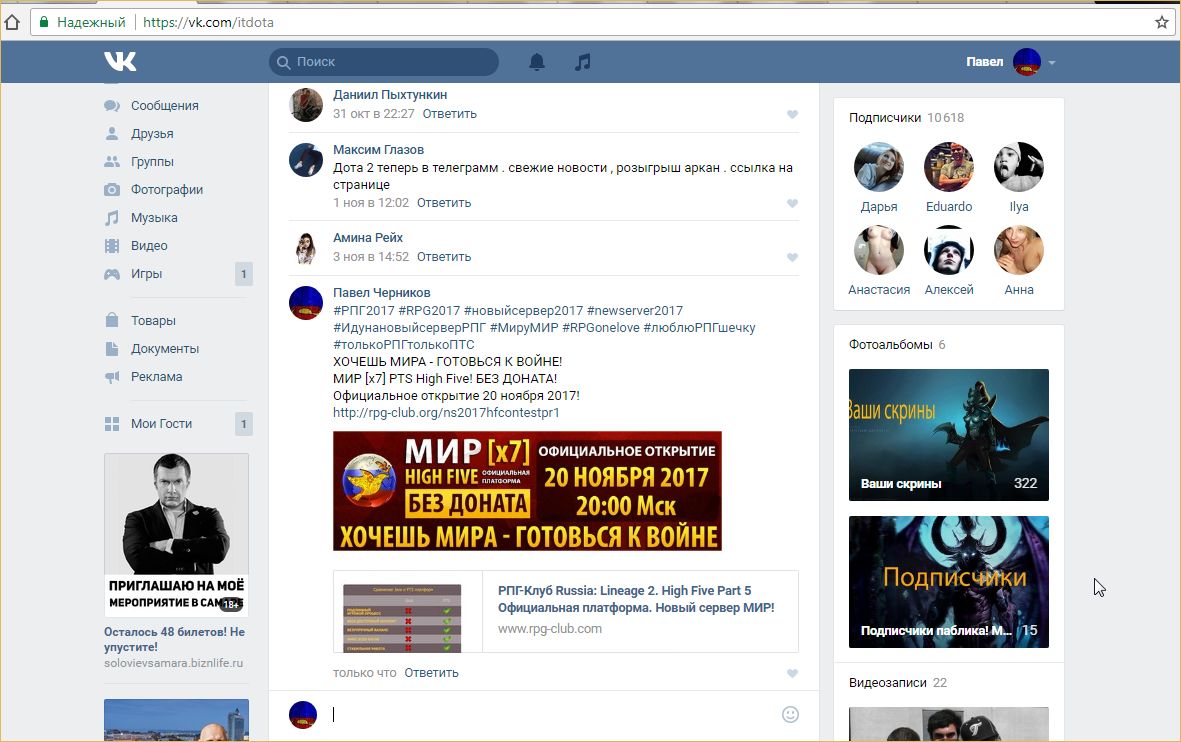Click the Мои Гости counter badge
This screenshot has height=742, width=1181.
[x=243, y=424]
